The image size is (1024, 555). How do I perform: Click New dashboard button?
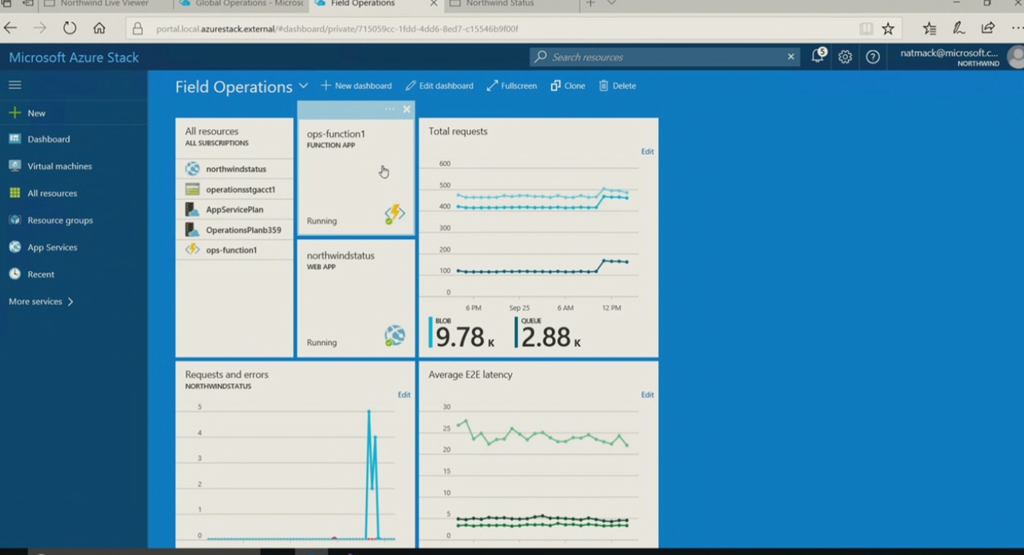pos(356,86)
